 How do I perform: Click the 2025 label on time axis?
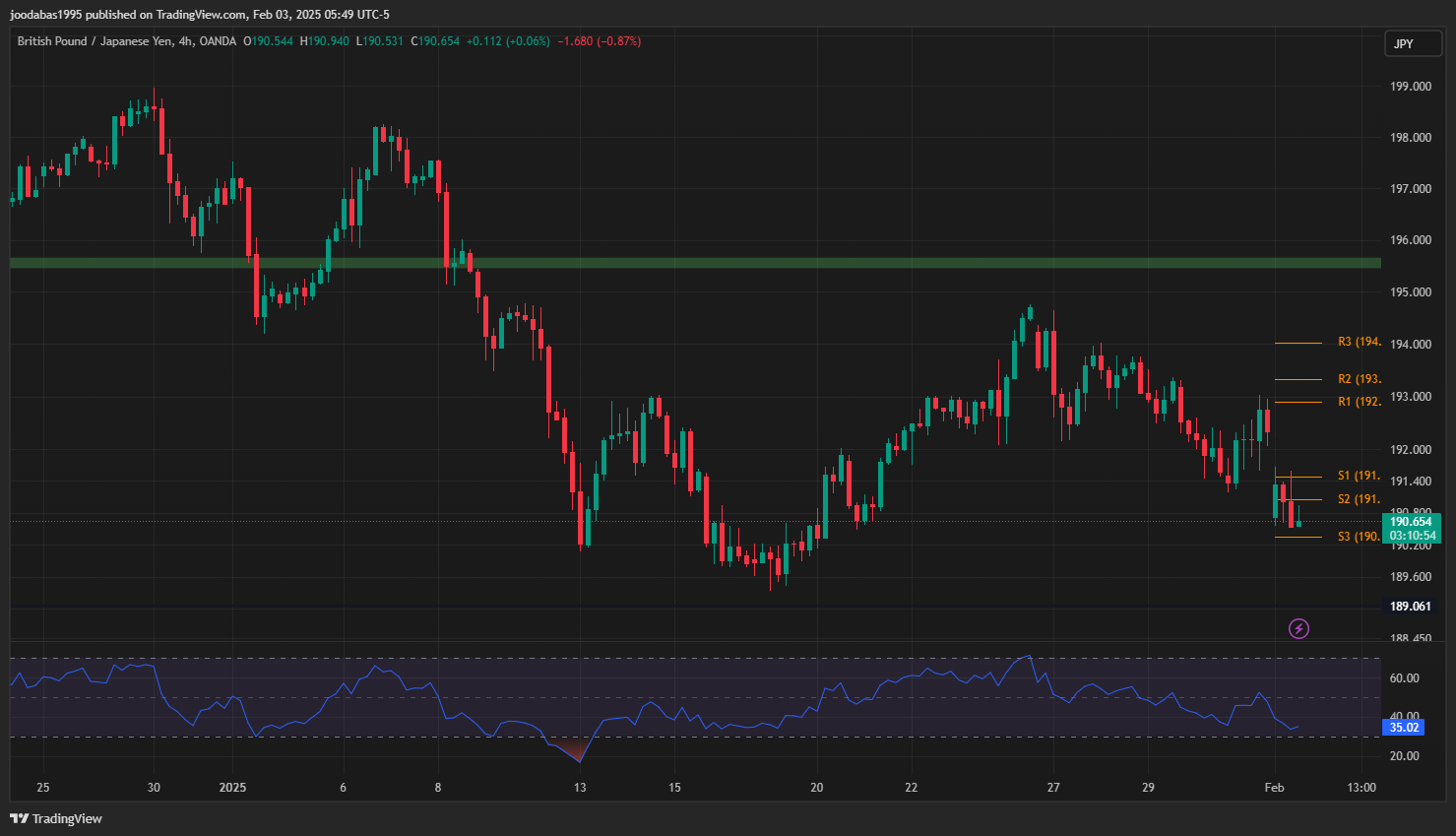[232, 788]
